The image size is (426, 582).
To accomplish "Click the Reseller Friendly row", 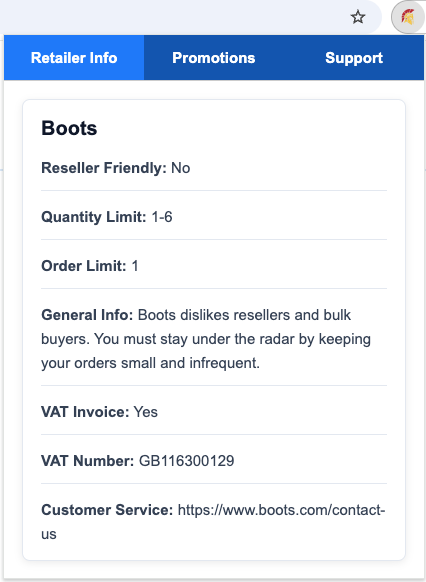I will [x=214, y=168].
